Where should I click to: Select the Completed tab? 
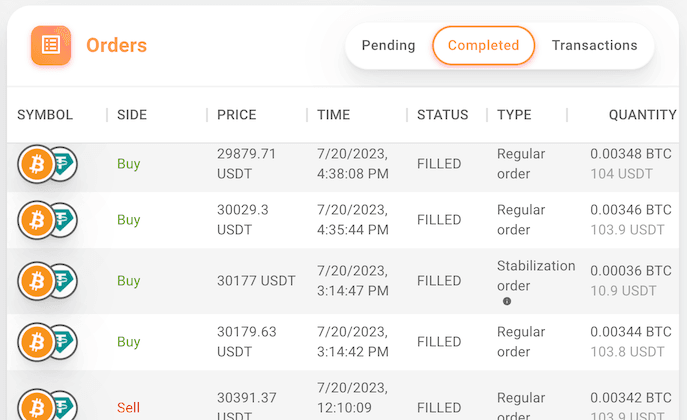[x=483, y=45]
